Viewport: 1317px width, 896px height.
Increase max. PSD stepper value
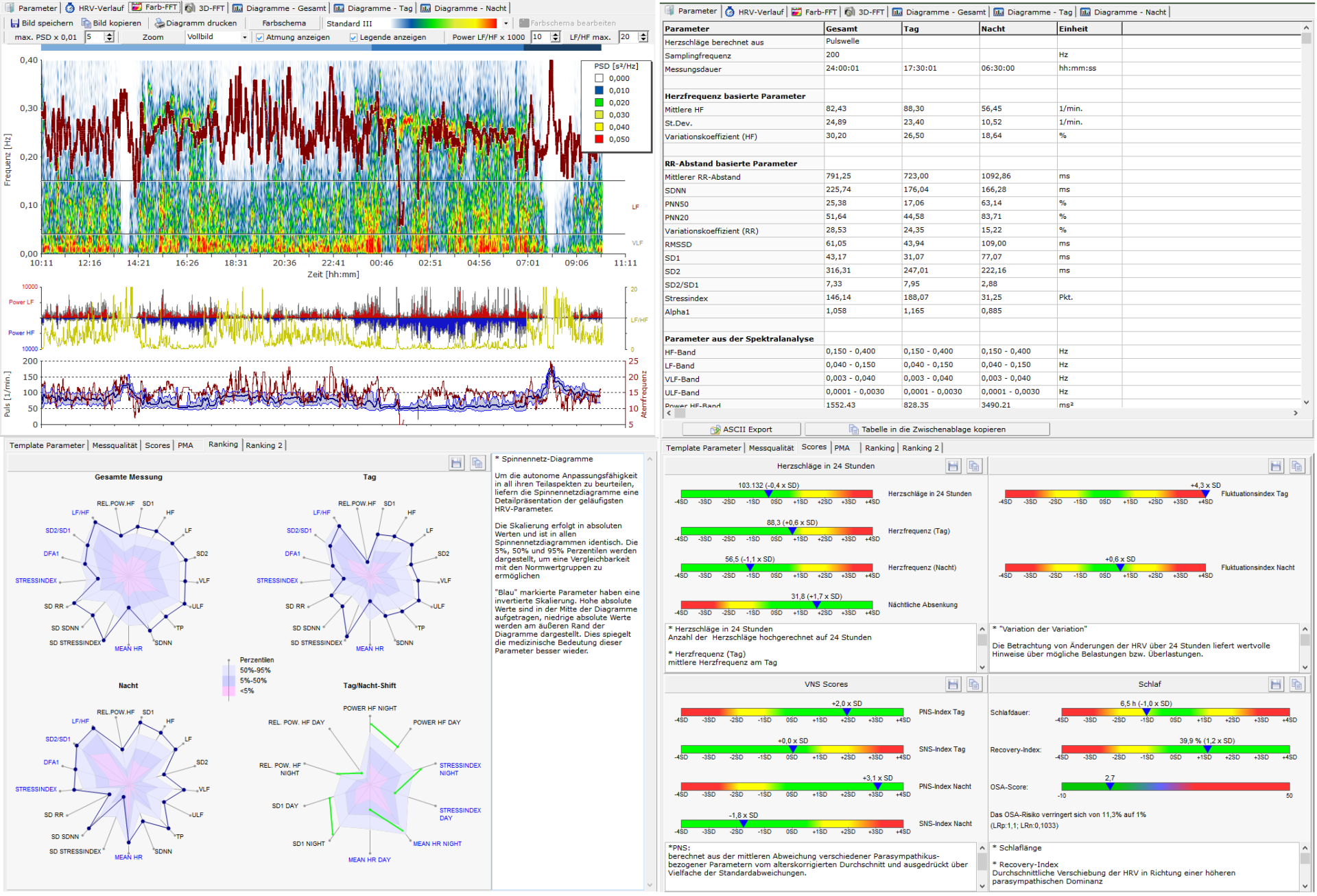pos(110,34)
